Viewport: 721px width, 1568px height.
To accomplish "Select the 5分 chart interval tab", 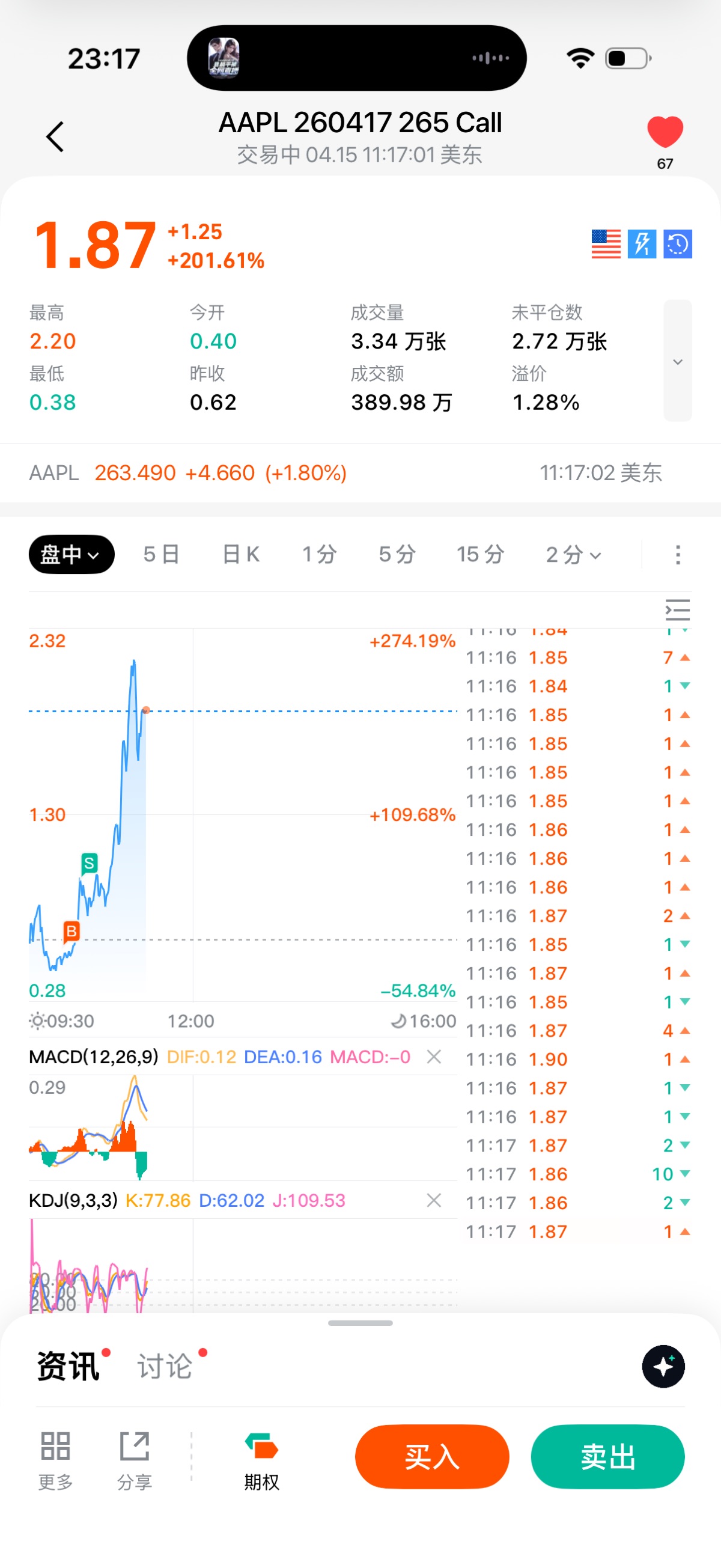I will point(397,555).
